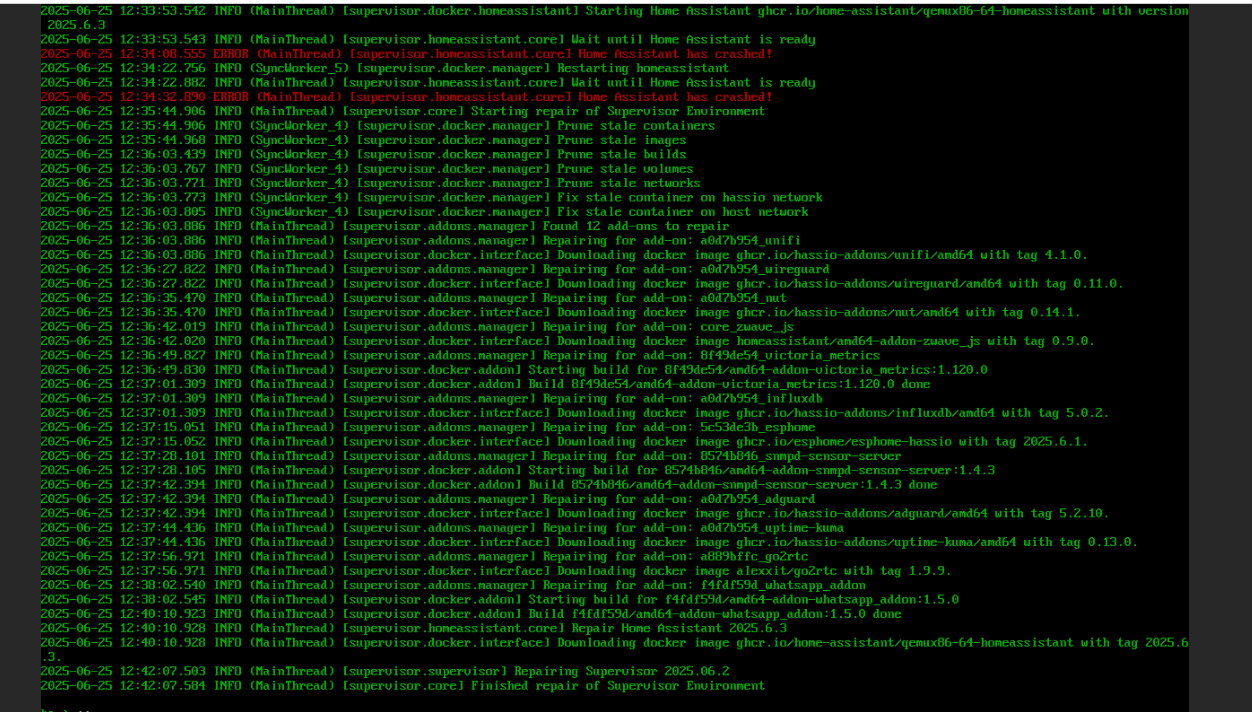Click 'Prune stale networks' entry
Screen dimensions: 1252x712
629,183
